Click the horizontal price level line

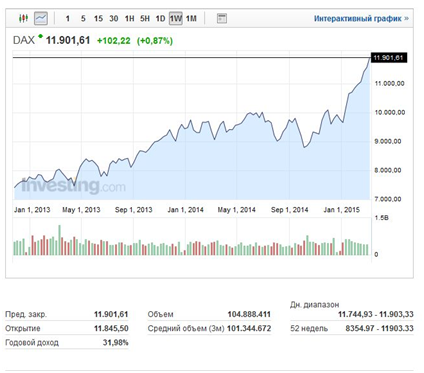tap(192, 58)
